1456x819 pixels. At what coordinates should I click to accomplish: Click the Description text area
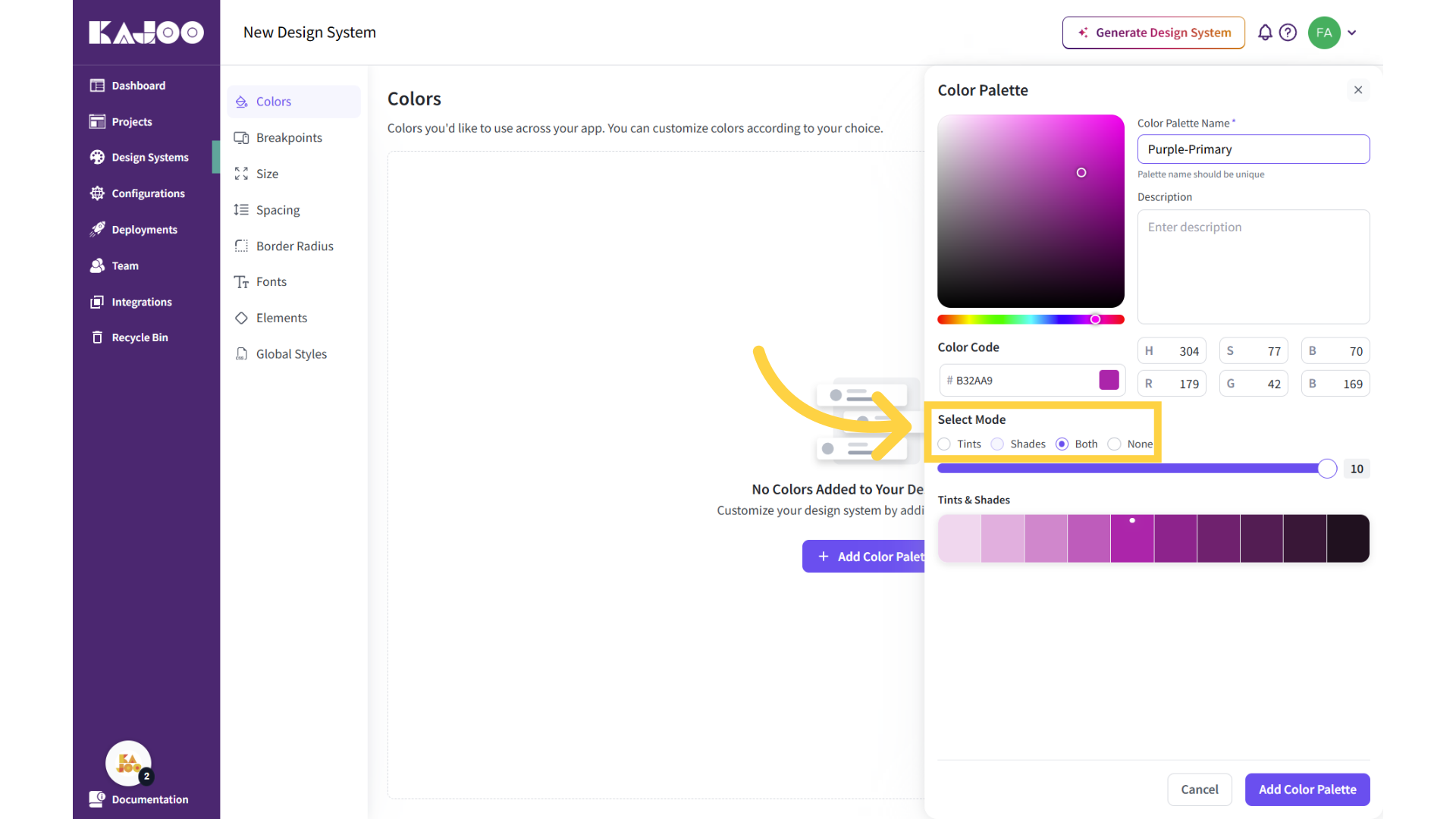[1254, 267]
